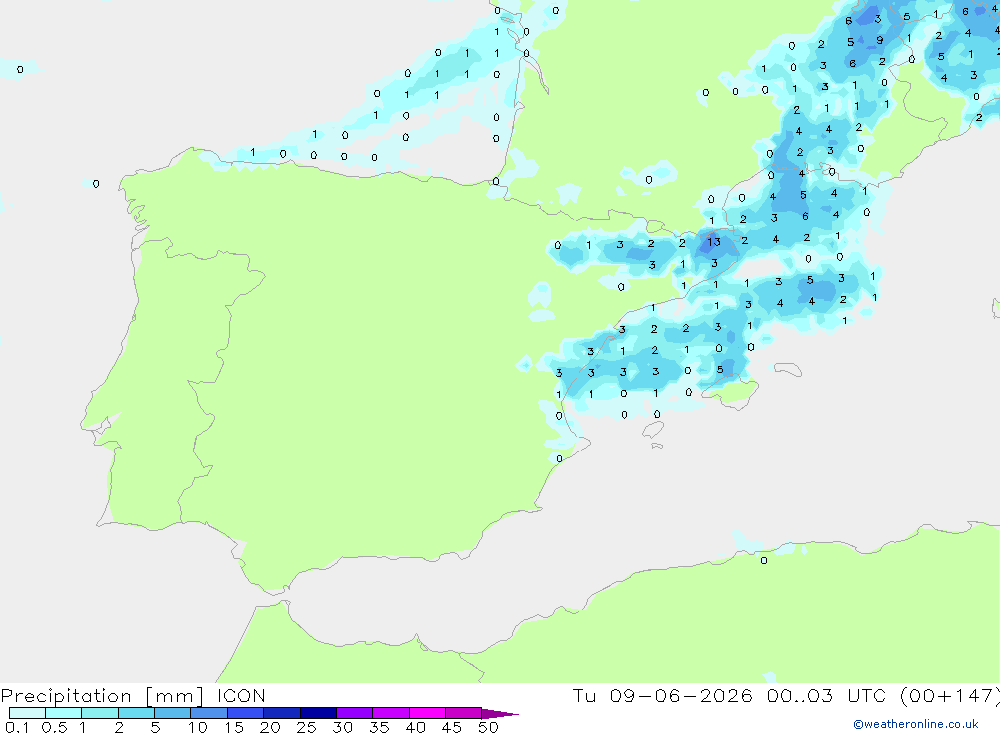Click the "20" legend scale label
Image resolution: width=1000 pixels, height=733 pixels.
tap(270, 727)
